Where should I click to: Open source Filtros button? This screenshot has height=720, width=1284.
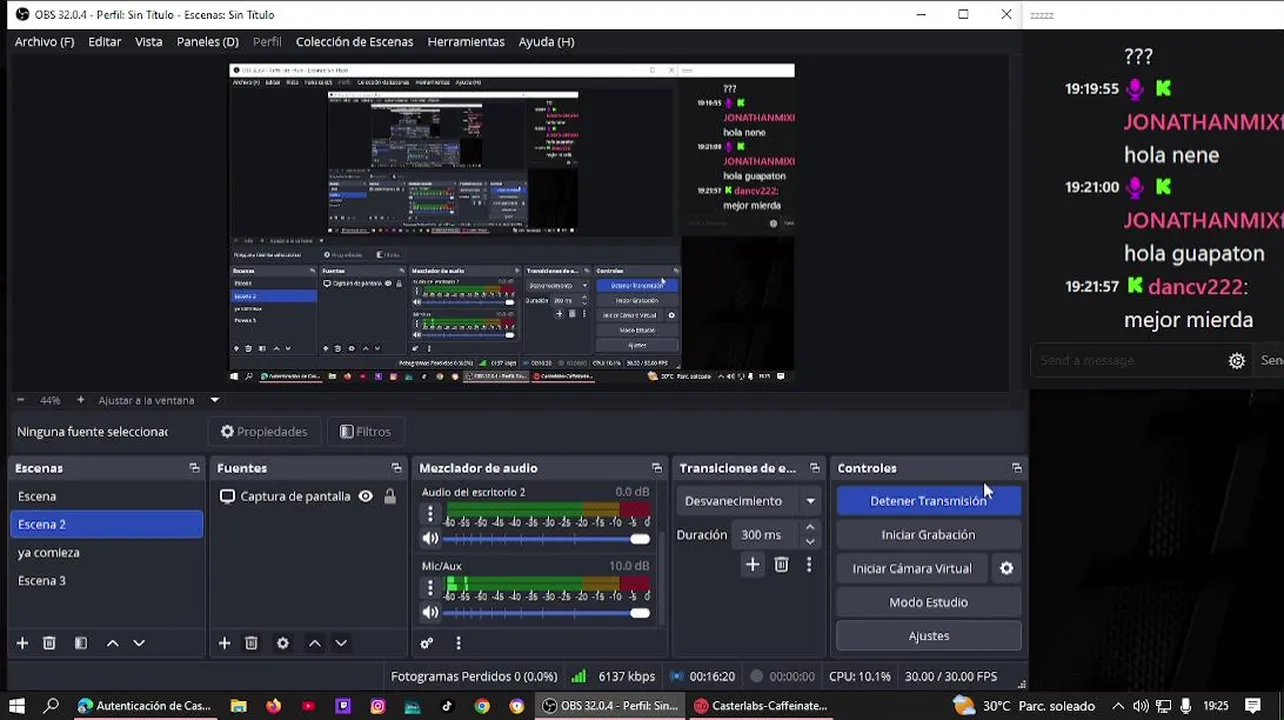pos(365,432)
